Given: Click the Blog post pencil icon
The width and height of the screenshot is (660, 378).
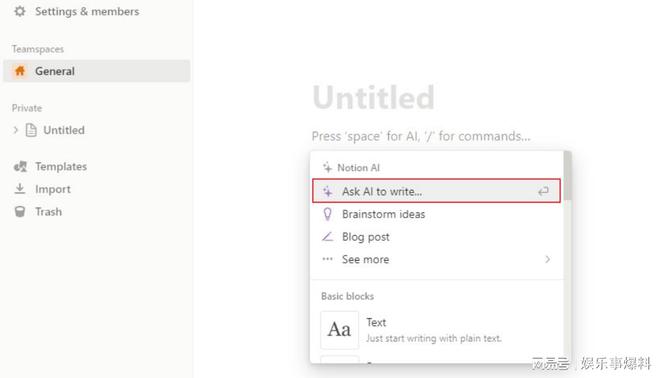Looking at the screenshot, I should [x=327, y=237].
